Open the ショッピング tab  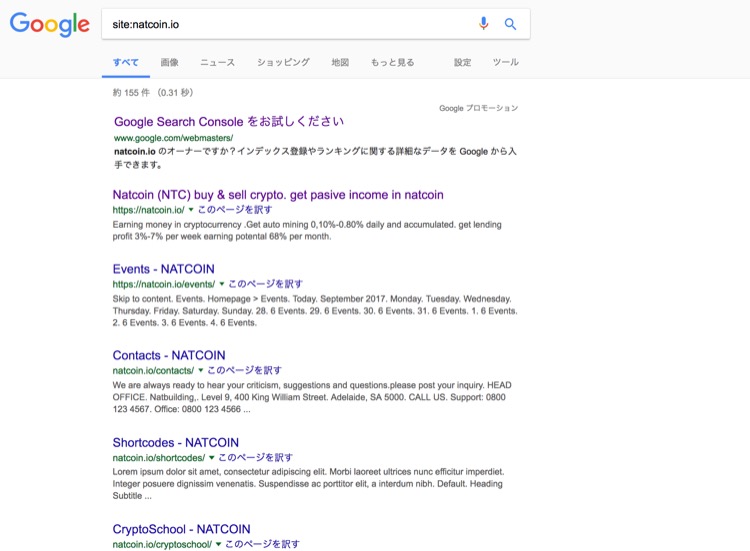(x=283, y=62)
